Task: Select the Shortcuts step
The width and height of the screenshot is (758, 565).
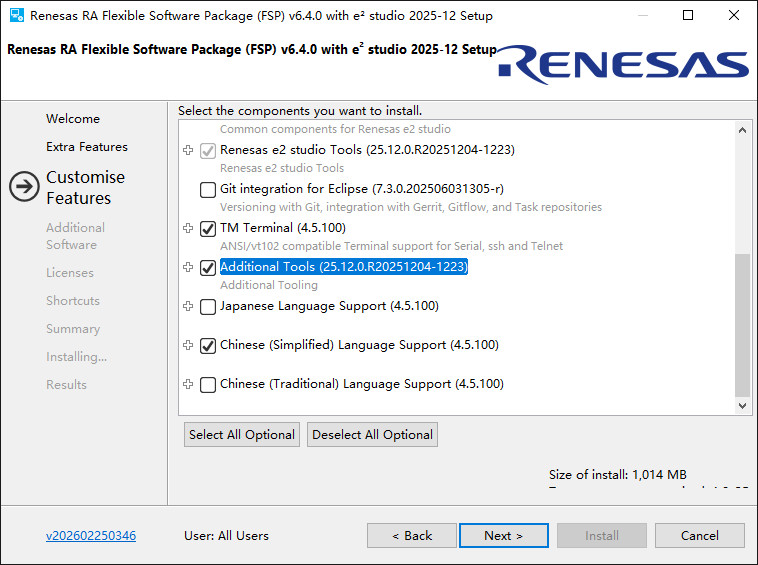Action: [73, 301]
